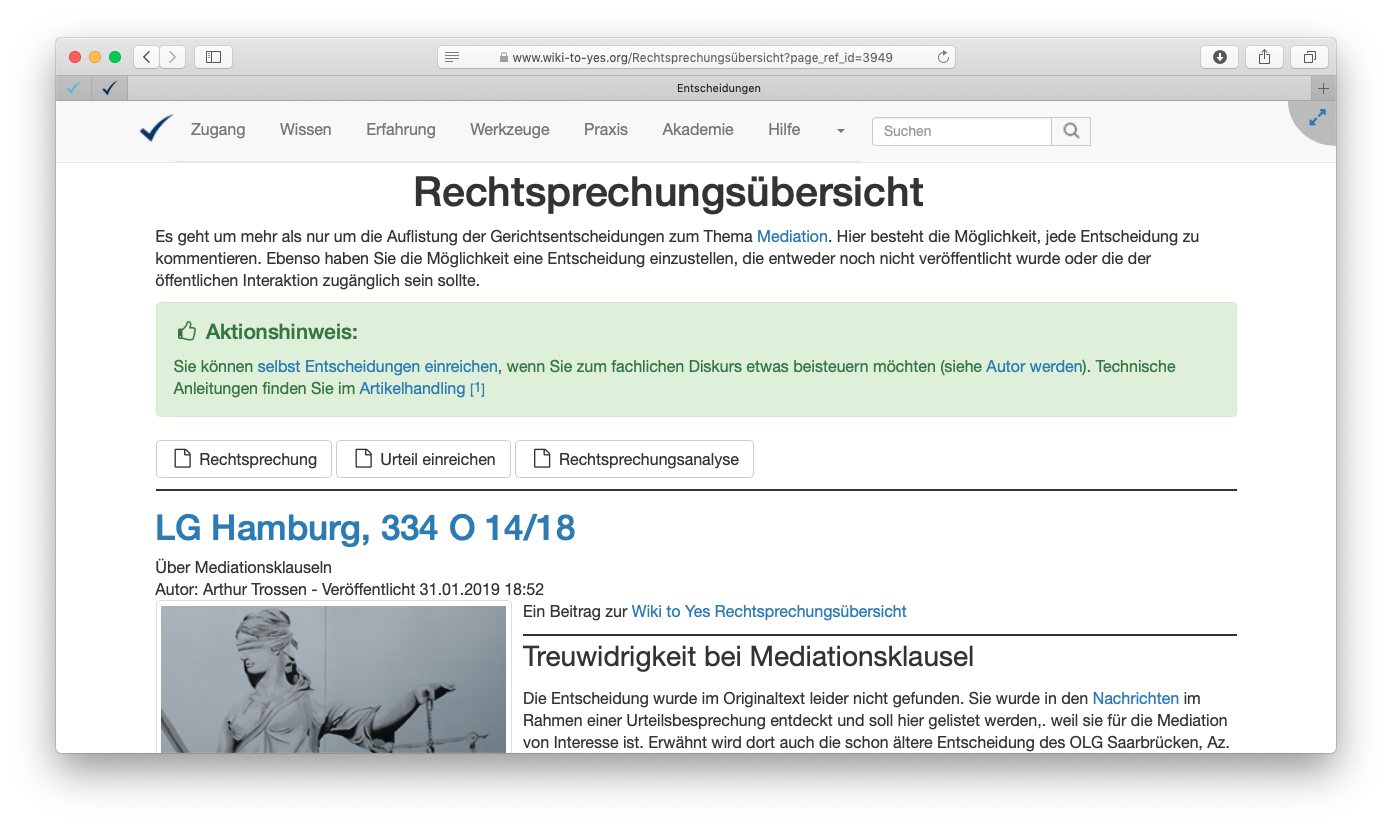Show all tabs overview icon

coord(1309,57)
